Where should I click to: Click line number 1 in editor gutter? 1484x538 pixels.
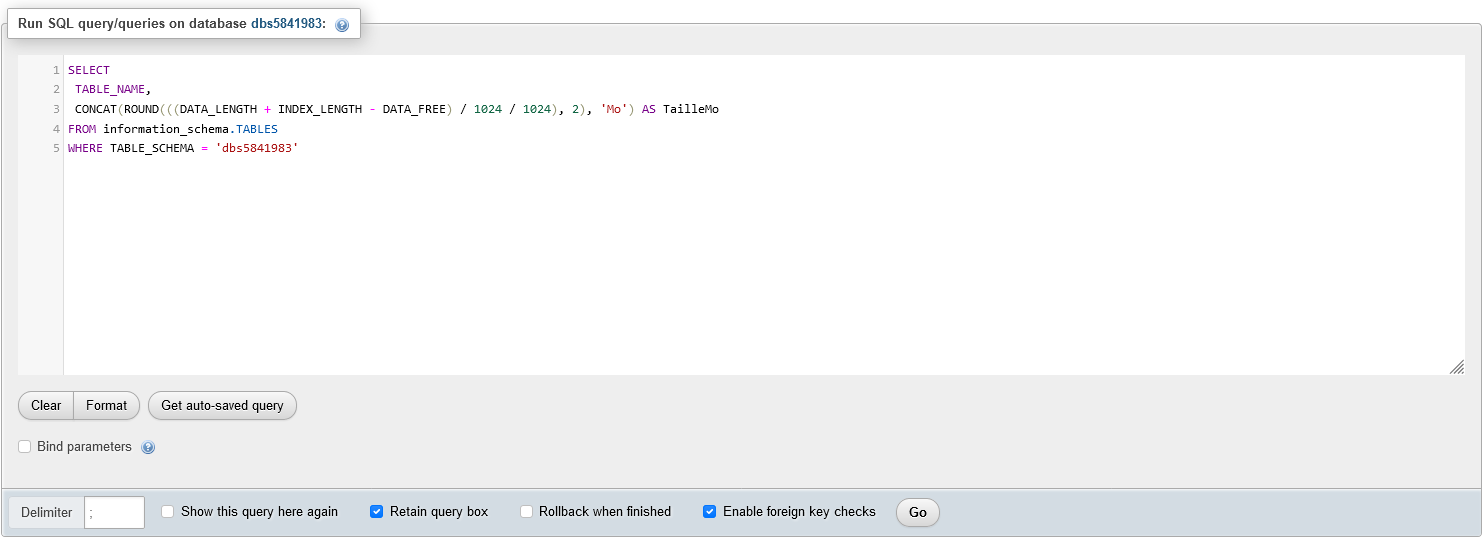(57, 70)
